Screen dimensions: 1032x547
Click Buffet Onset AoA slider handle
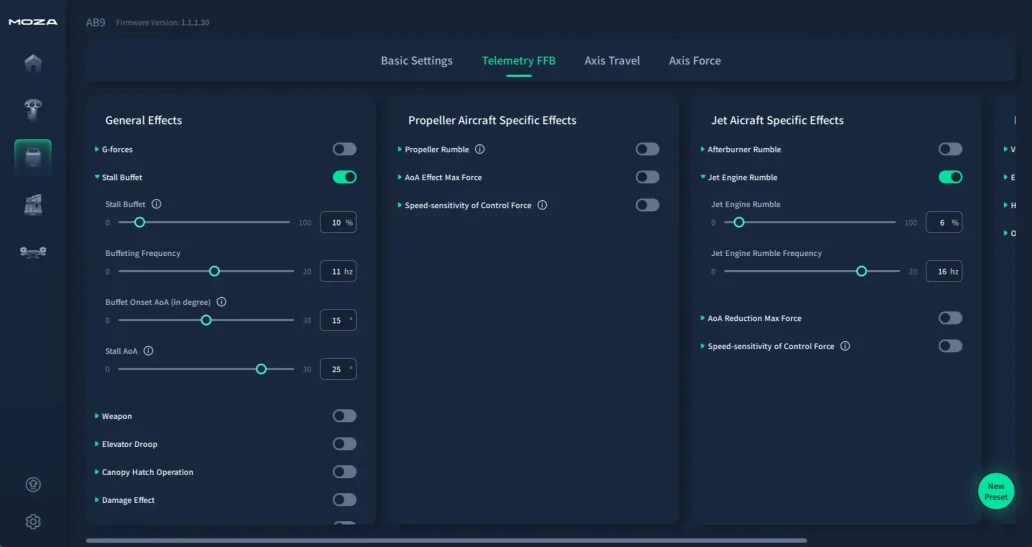tap(206, 321)
